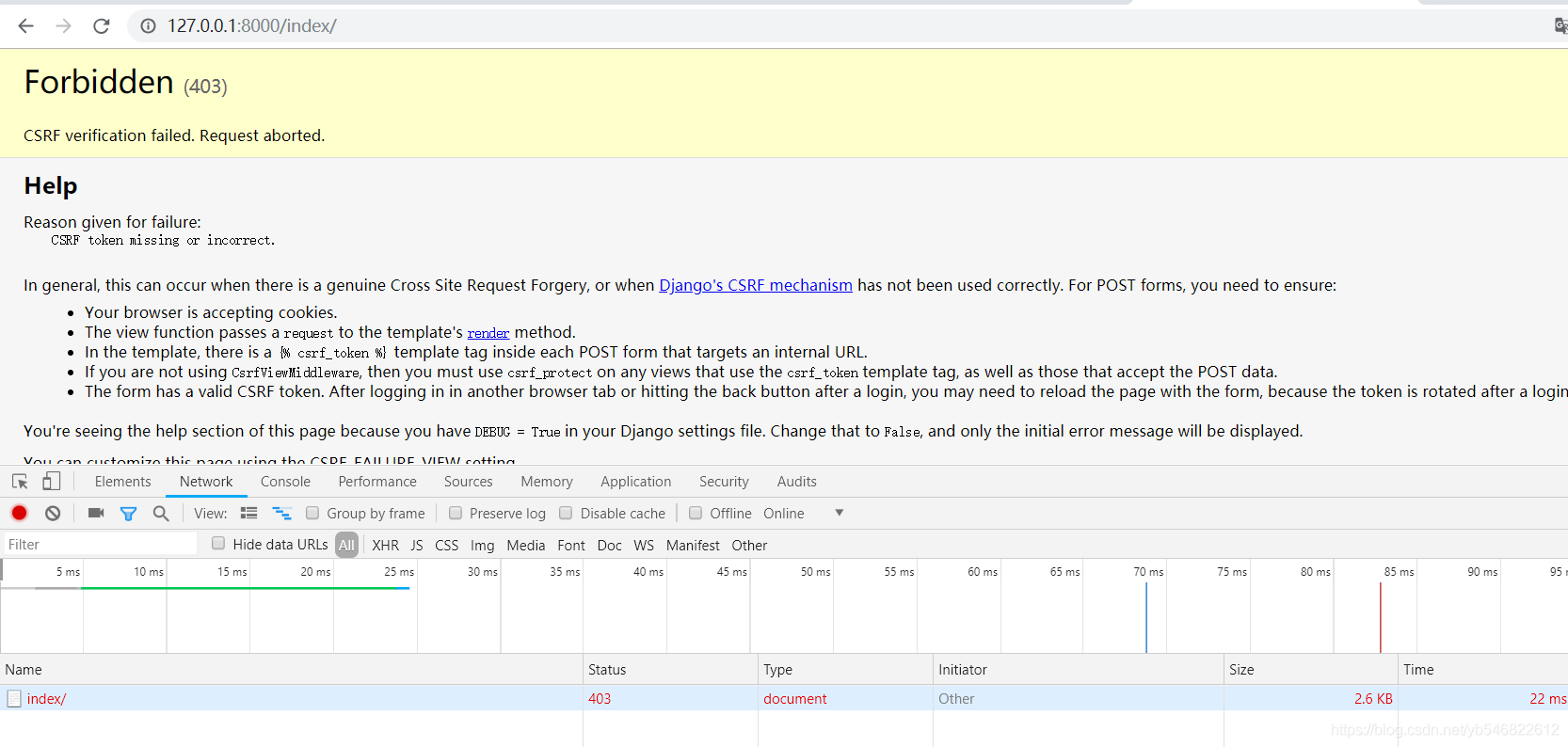The width and height of the screenshot is (1568, 747).
Task: Sort by Initiator column header
Action: [x=1079, y=670]
